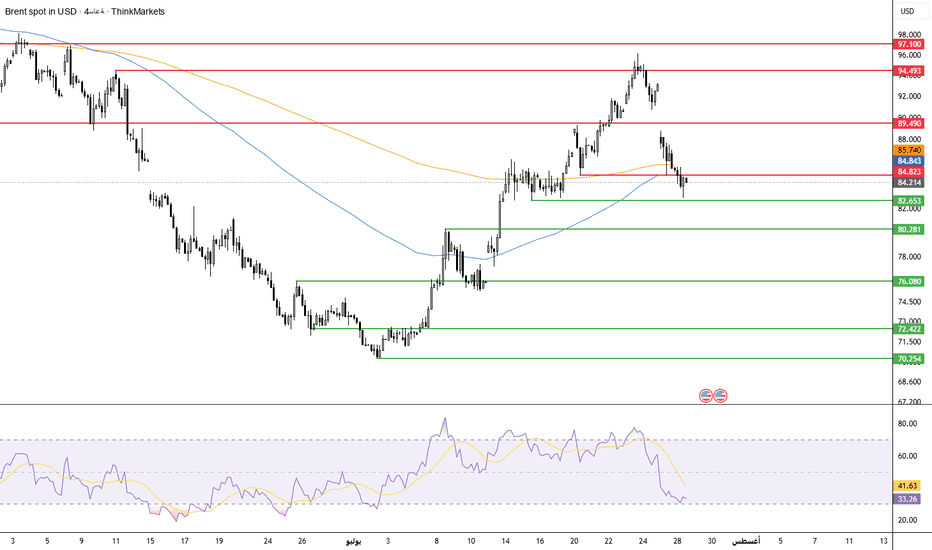Click the right US economic event flag icon
The image size is (932, 550).
[x=720, y=395]
